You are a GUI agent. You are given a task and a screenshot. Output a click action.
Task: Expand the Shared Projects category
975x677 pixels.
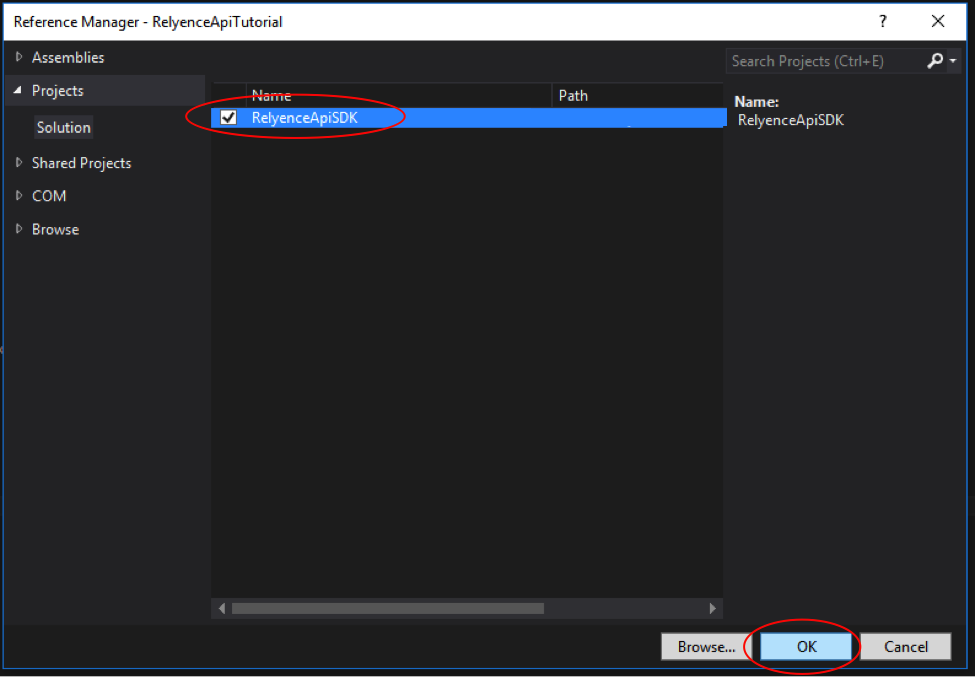coord(19,163)
